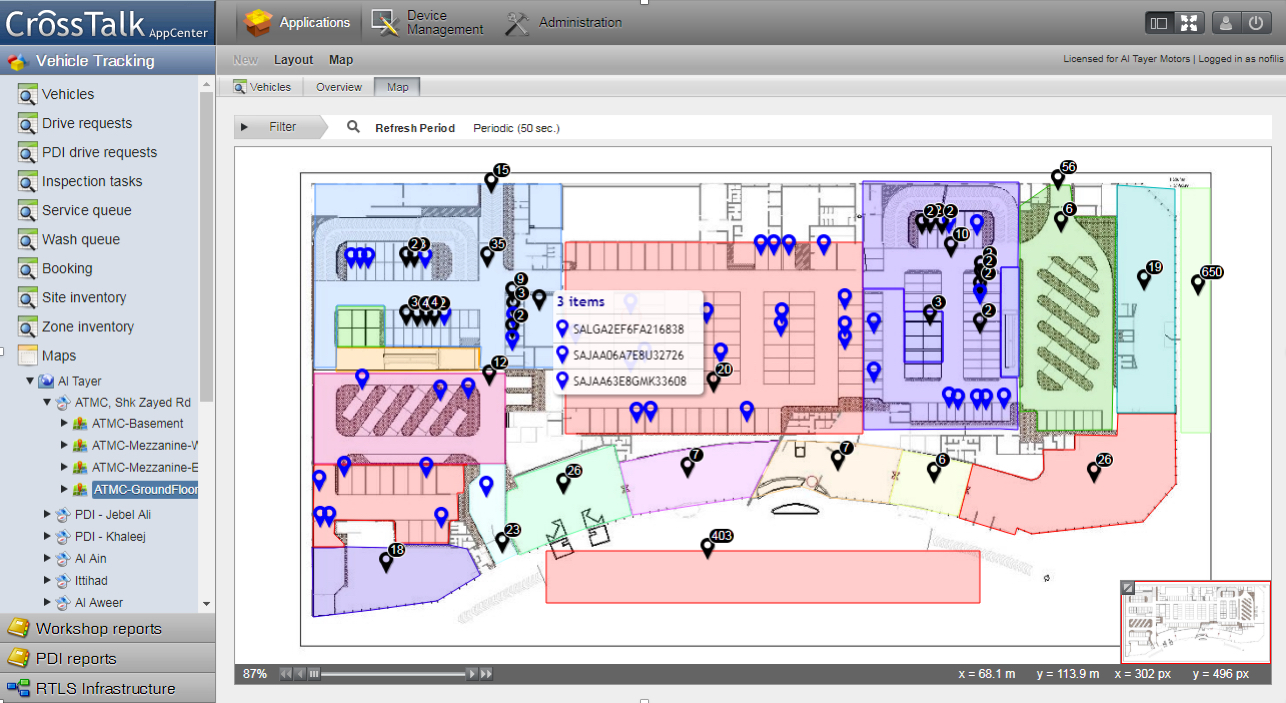
Task: Zoom out fully with double-left arrow
Action: pyautogui.click(x=285, y=674)
